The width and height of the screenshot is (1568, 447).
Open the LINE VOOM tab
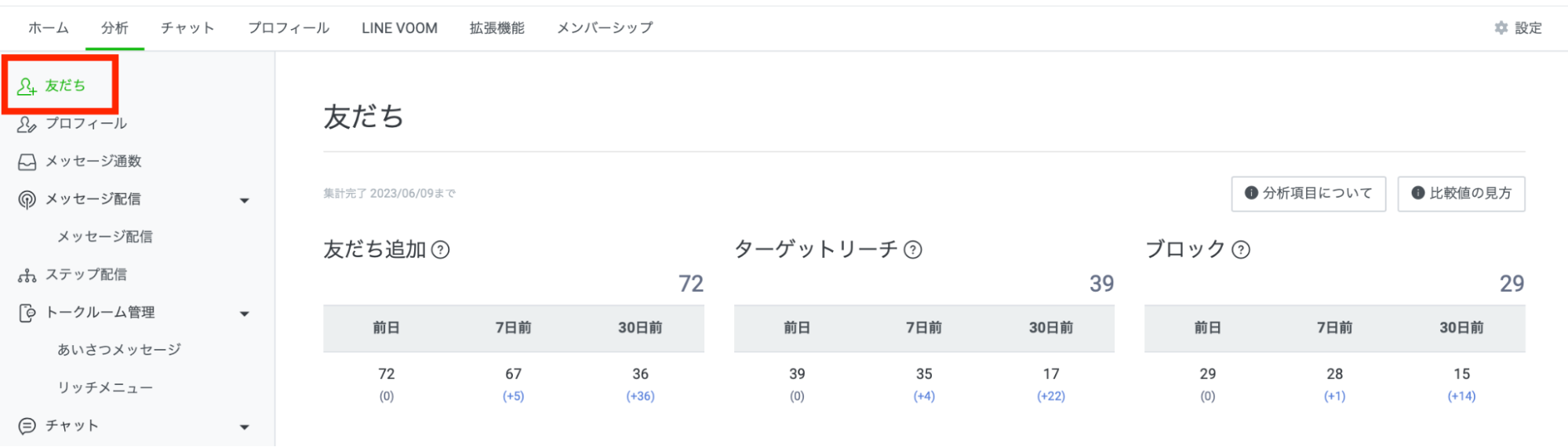pyautogui.click(x=399, y=28)
